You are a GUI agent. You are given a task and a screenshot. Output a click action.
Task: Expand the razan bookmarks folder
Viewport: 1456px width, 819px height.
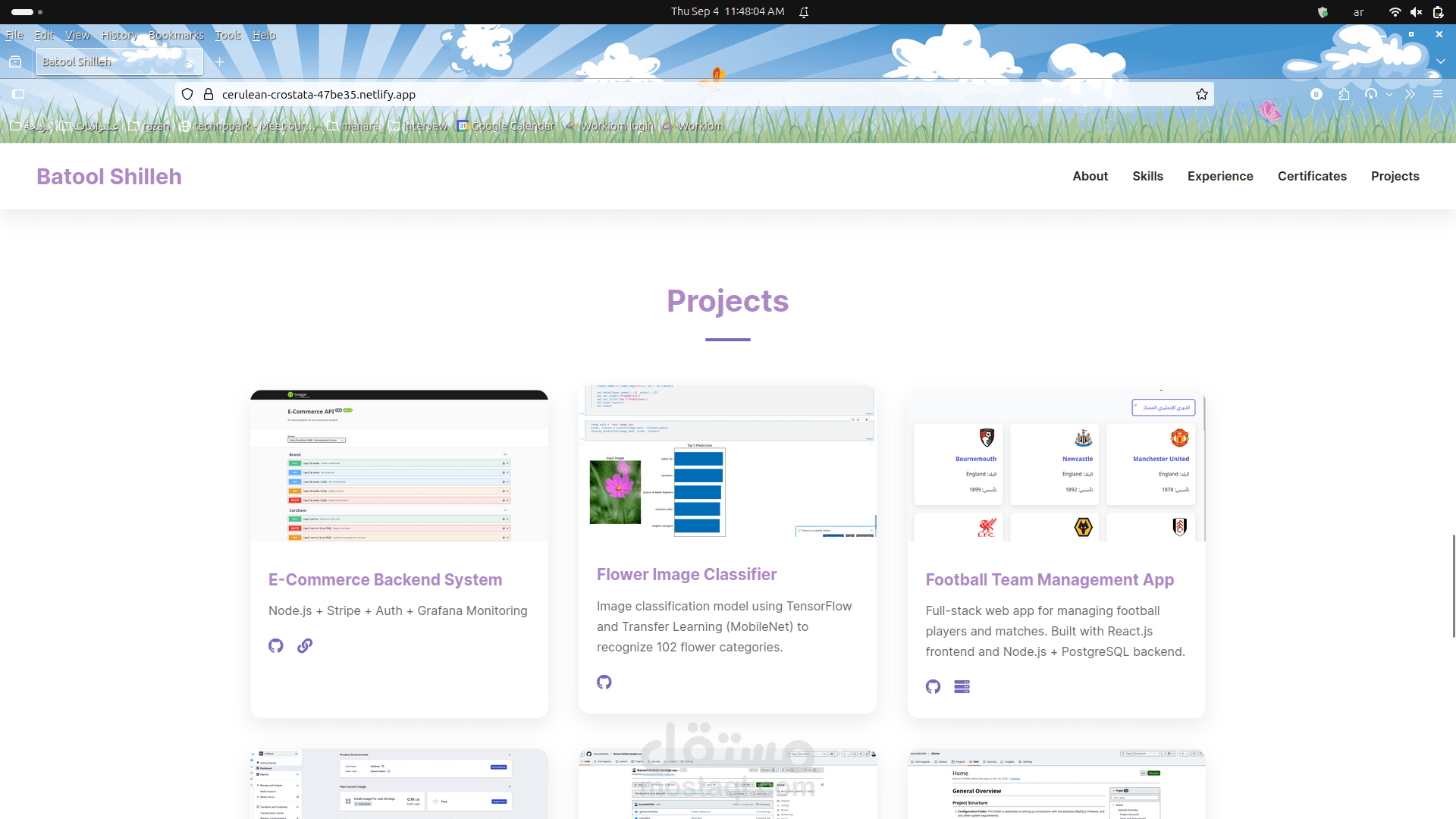coord(149,126)
